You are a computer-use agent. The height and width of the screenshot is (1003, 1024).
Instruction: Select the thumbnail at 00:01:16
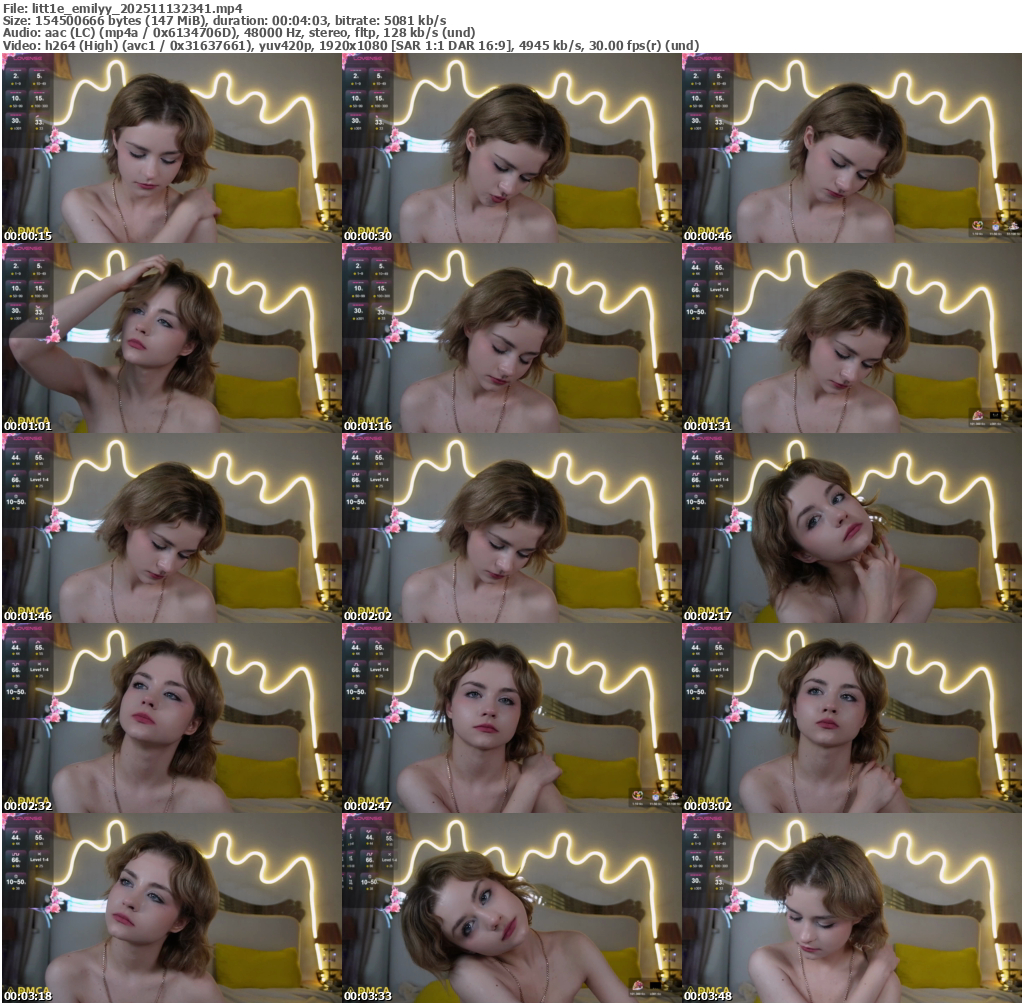[511, 338]
